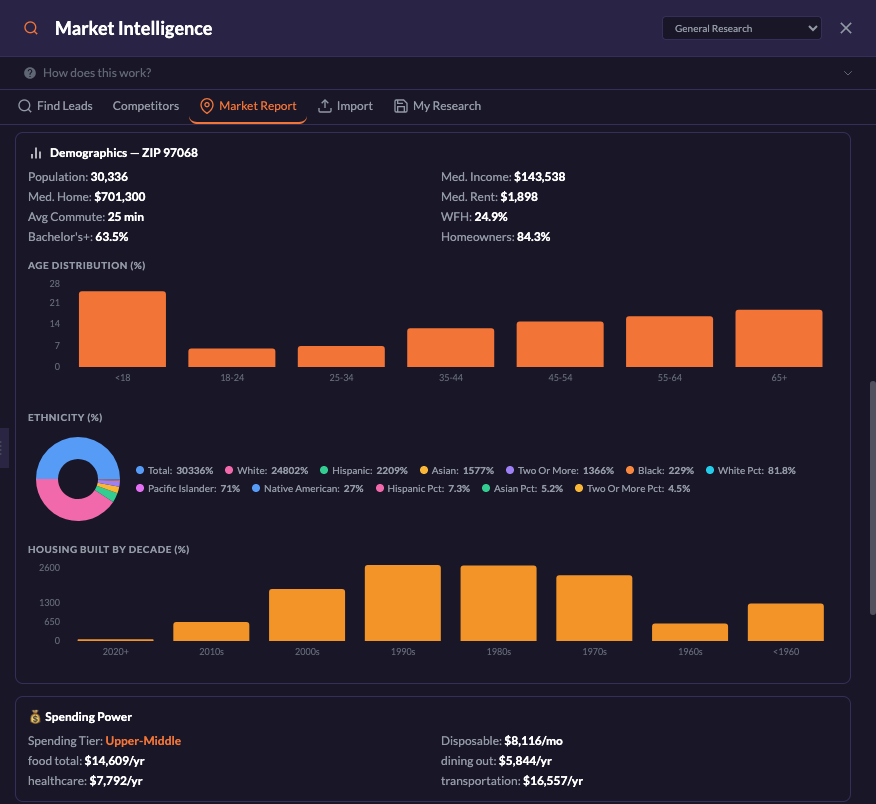Screen dimensions: 876x804
Task: Click the 2000s housing bar
Action: click(307, 615)
